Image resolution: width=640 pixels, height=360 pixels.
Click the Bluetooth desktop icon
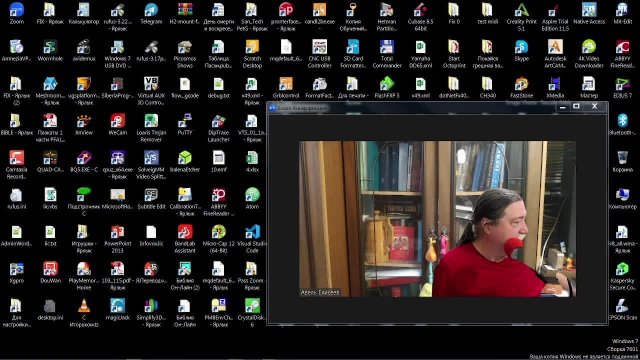coord(622,124)
